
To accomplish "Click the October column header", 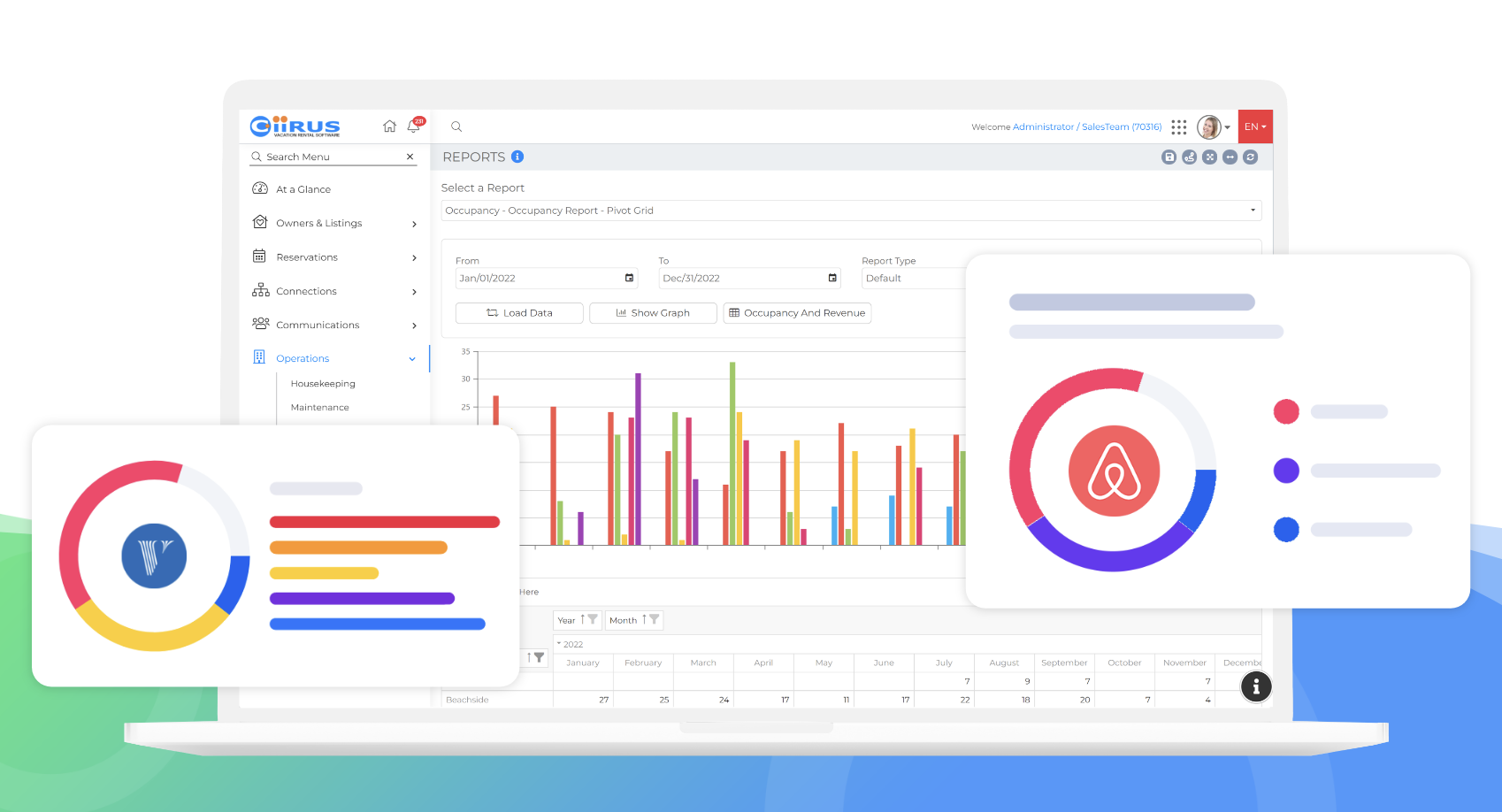I will click(1124, 663).
